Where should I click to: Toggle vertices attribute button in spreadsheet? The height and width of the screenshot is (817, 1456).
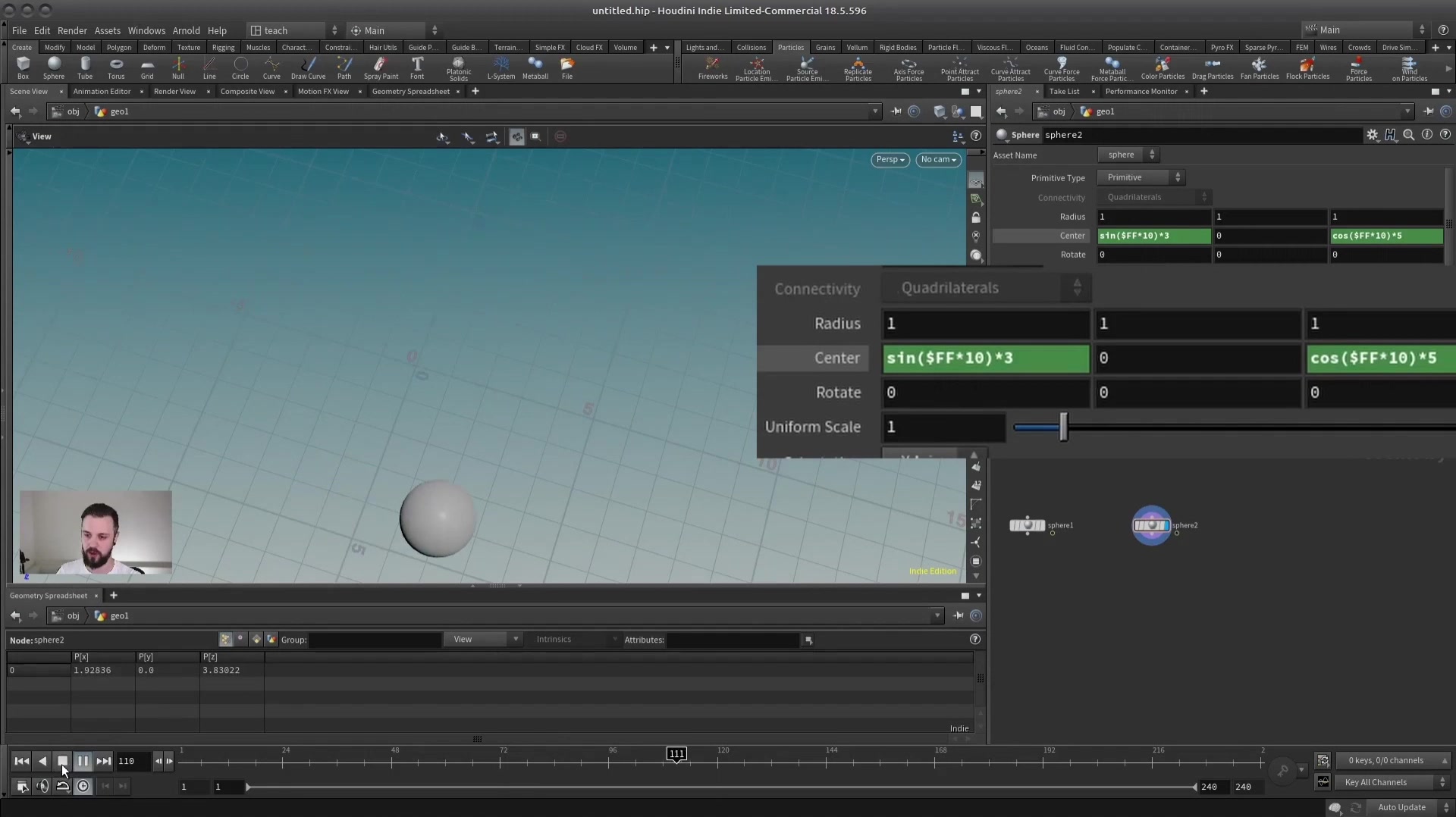click(240, 640)
